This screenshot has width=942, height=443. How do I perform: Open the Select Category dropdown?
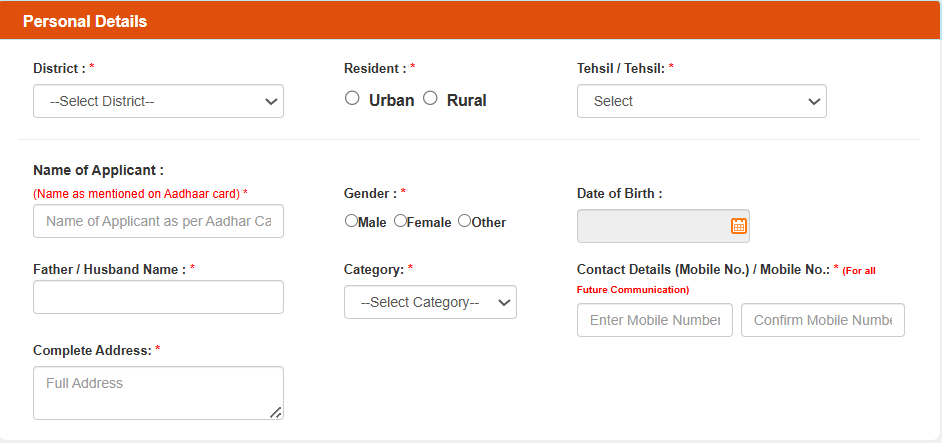pyautogui.click(x=430, y=302)
